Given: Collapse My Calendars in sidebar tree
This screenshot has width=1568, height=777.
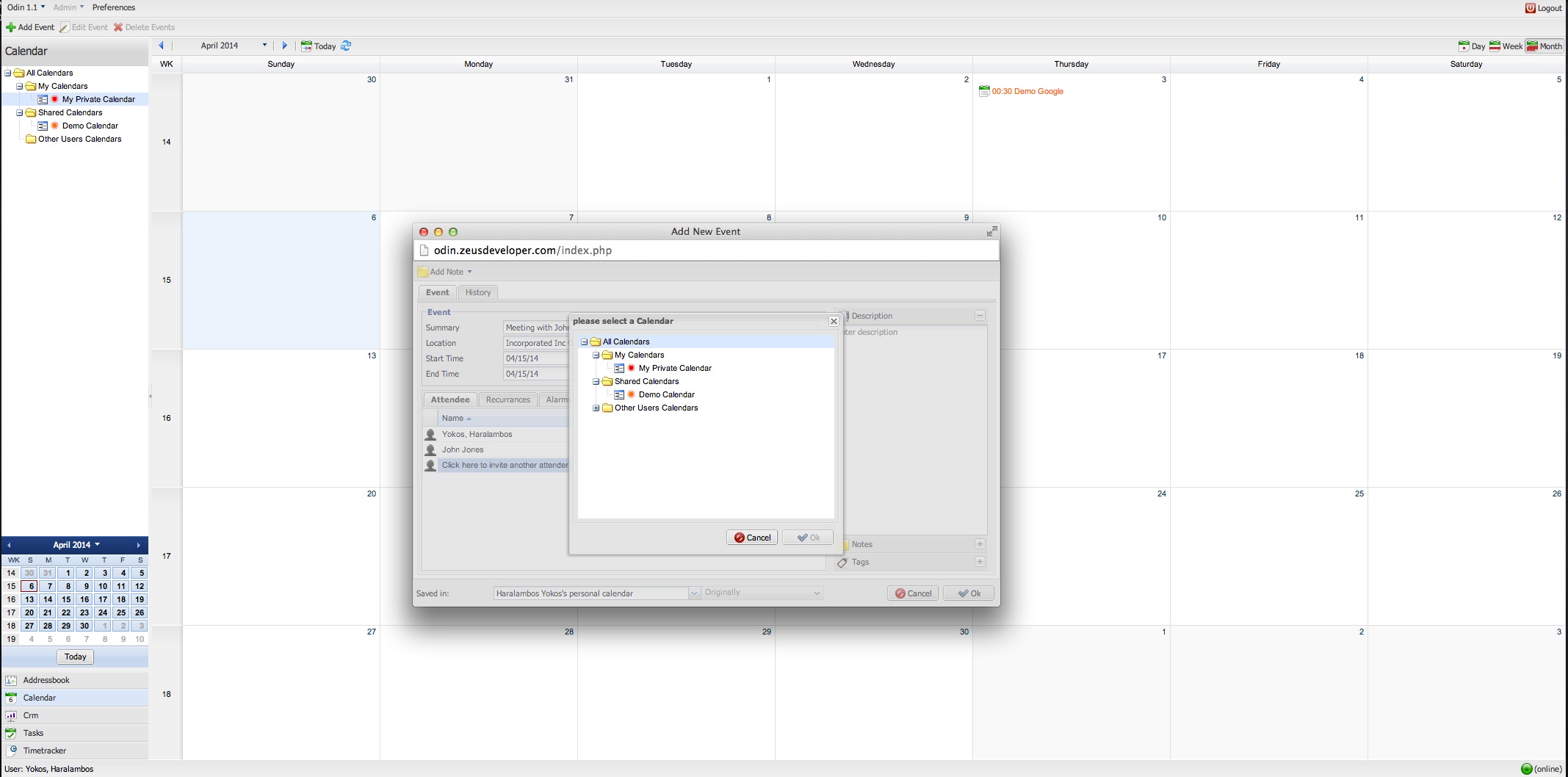Looking at the screenshot, I should coord(20,86).
